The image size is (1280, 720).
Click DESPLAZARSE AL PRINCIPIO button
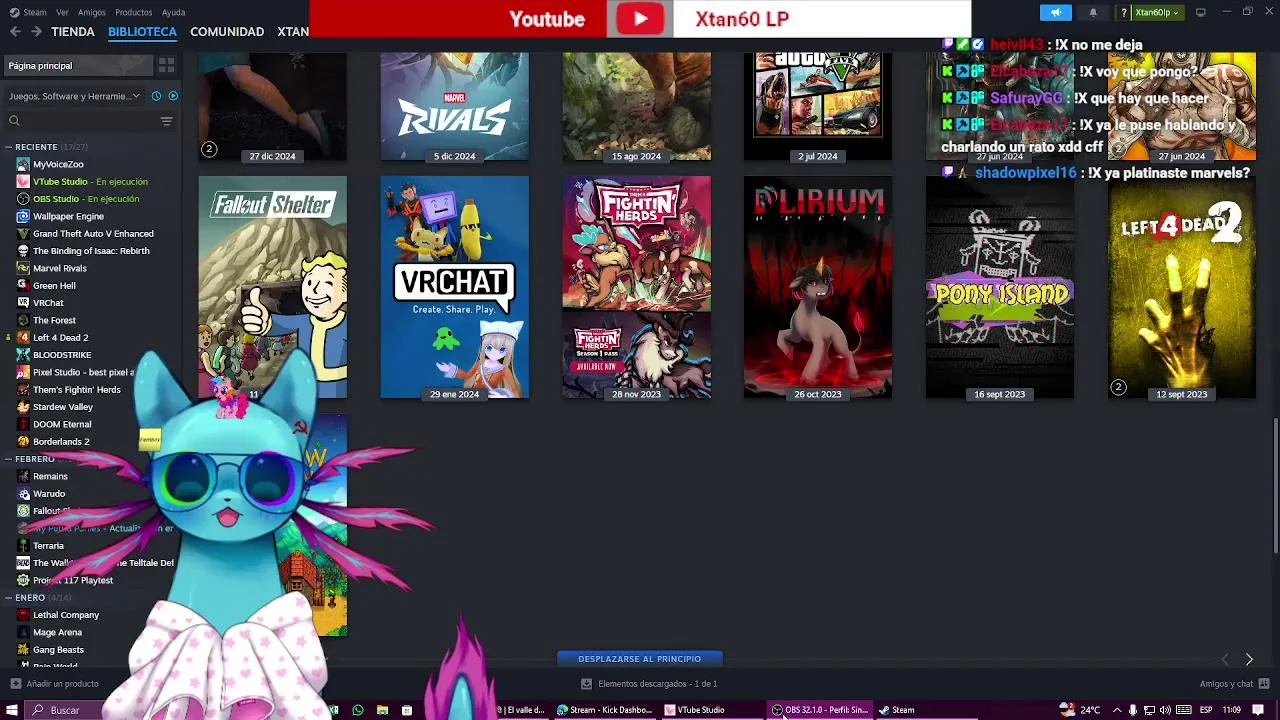tap(640, 659)
